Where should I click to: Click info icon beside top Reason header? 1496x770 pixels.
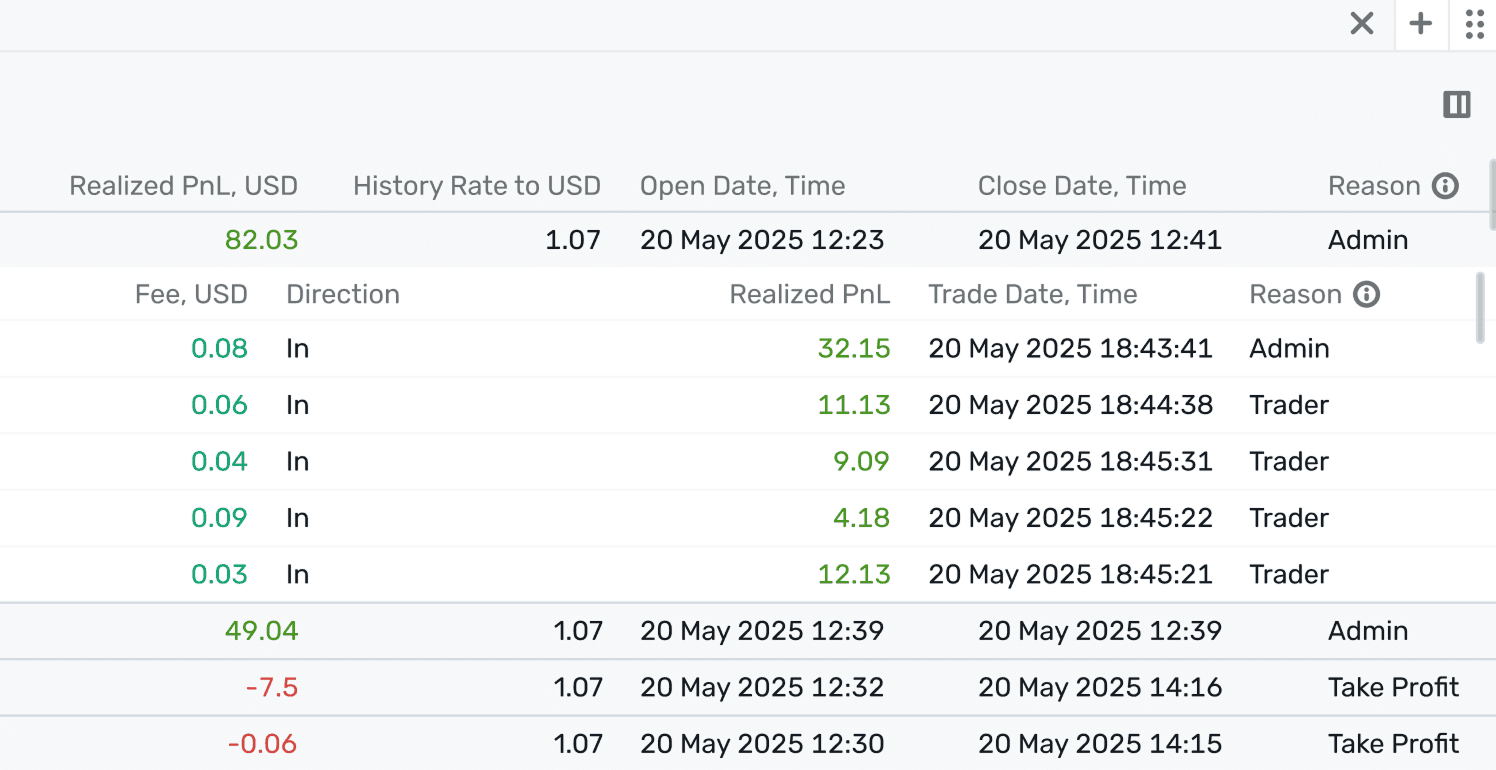click(1445, 186)
